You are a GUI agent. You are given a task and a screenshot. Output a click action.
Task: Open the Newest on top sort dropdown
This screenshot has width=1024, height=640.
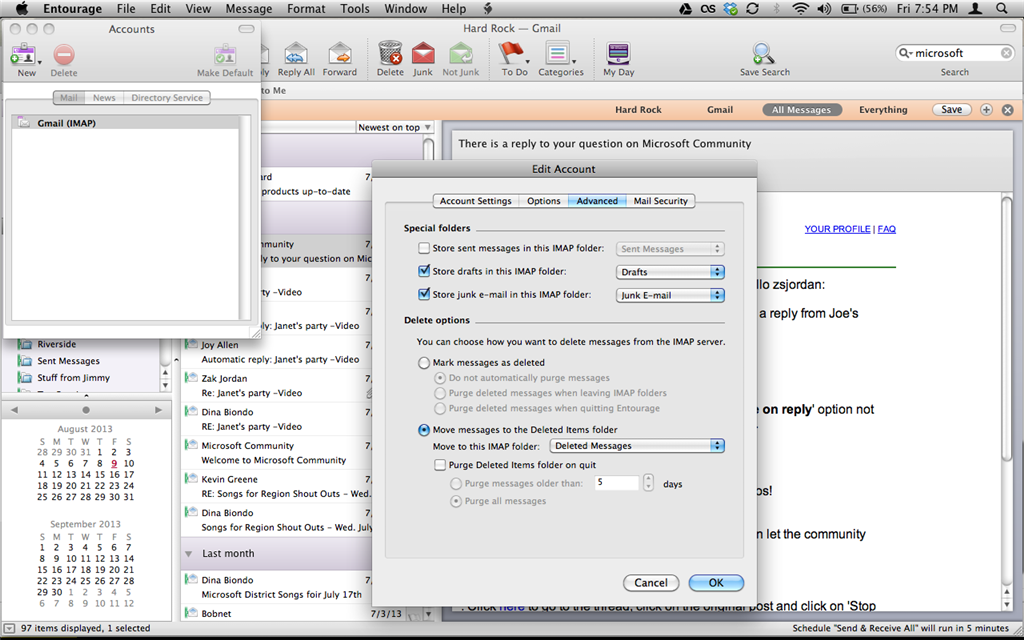coord(394,127)
